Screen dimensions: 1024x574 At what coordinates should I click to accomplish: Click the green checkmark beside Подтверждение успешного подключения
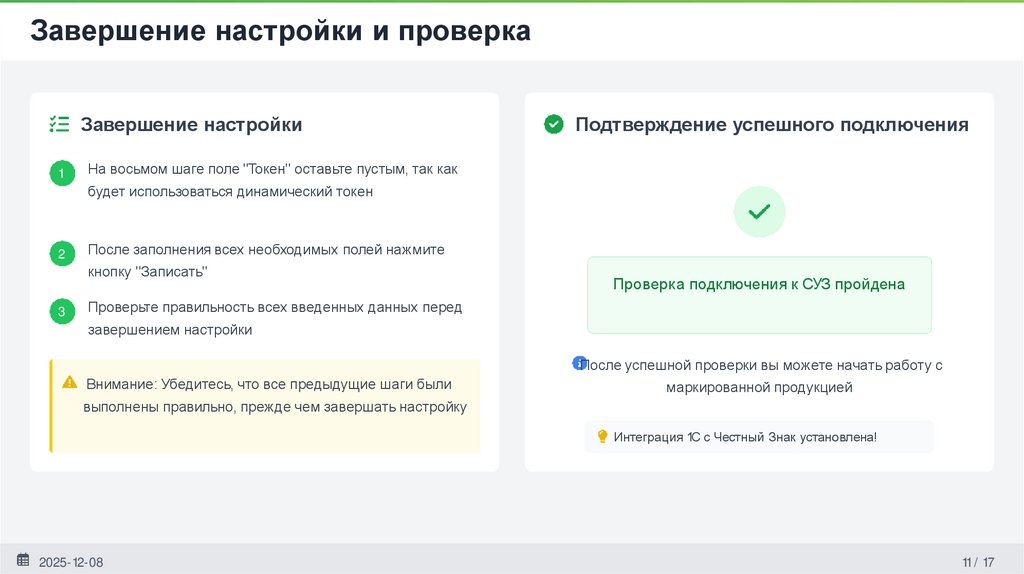click(x=553, y=125)
